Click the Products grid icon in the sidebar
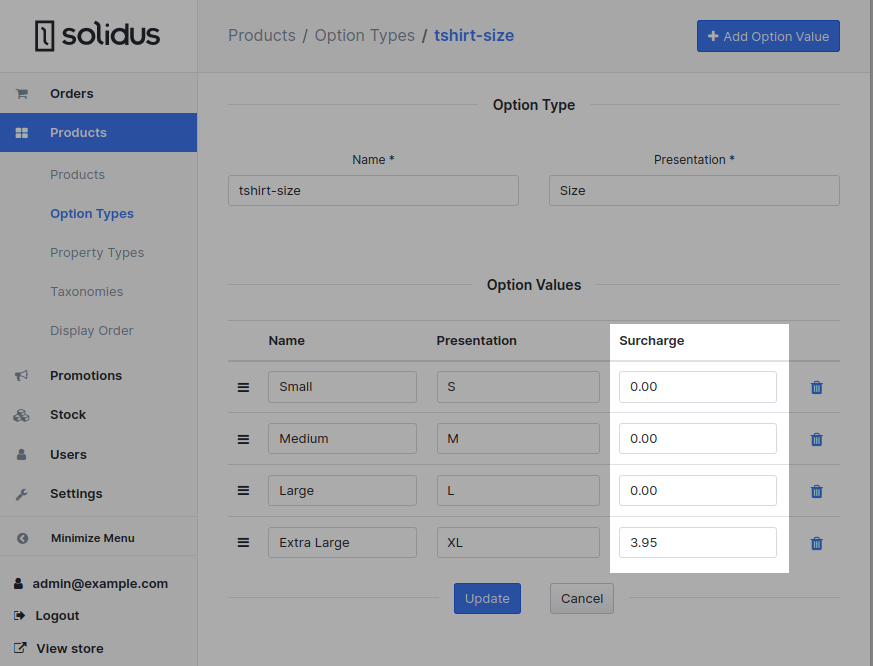 [21, 132]
